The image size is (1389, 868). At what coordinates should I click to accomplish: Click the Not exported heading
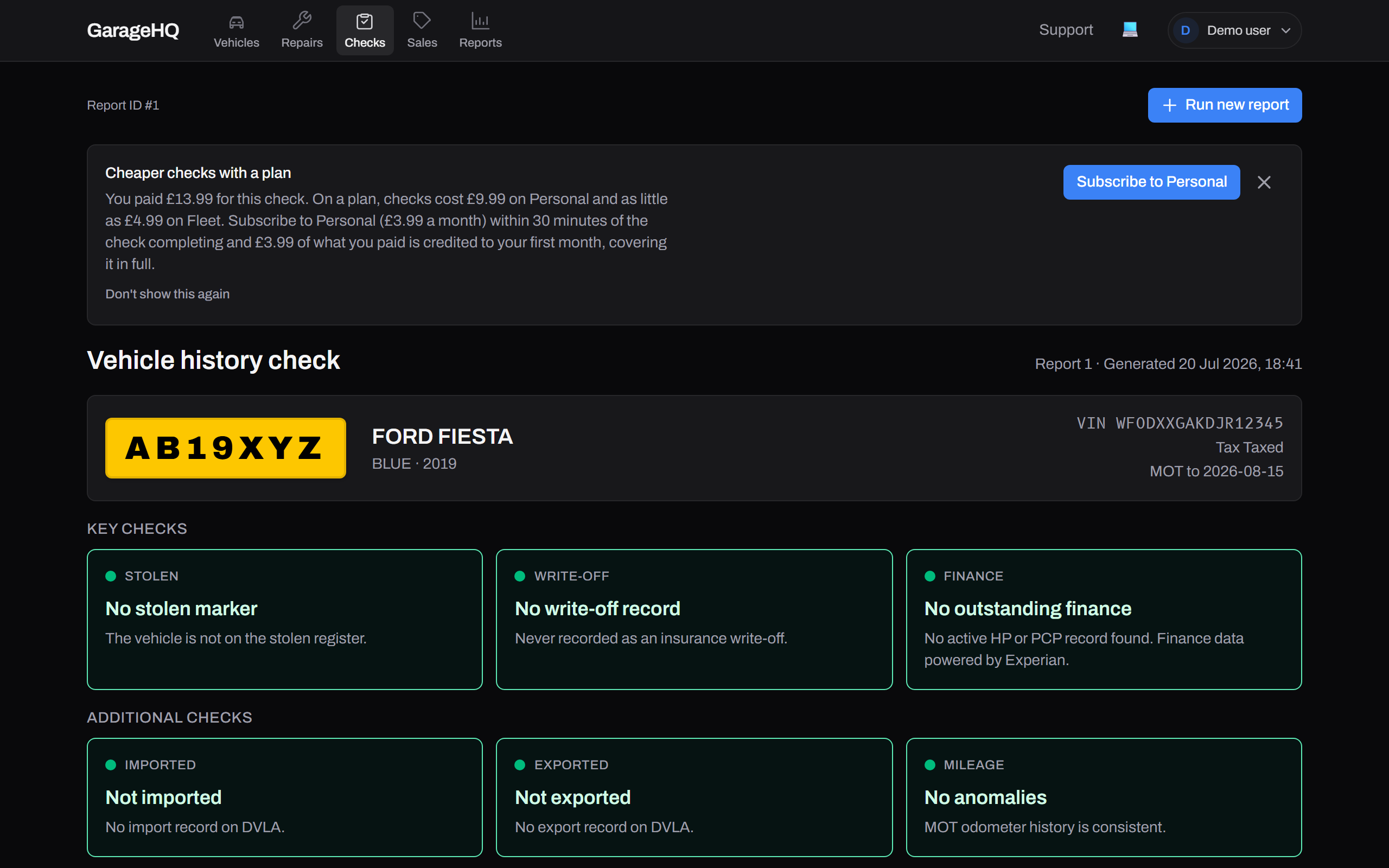[572, 797]
